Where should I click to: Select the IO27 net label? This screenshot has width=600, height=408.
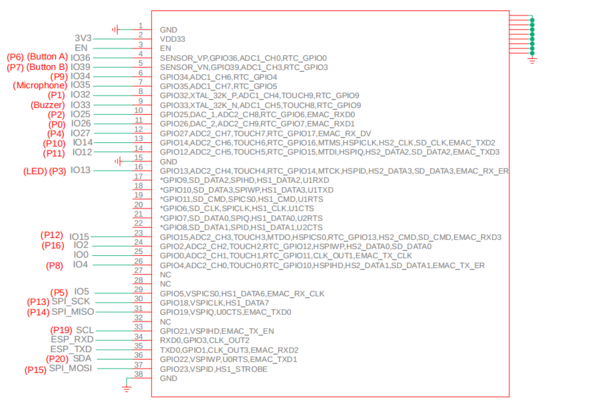click(x=80, y=133)
